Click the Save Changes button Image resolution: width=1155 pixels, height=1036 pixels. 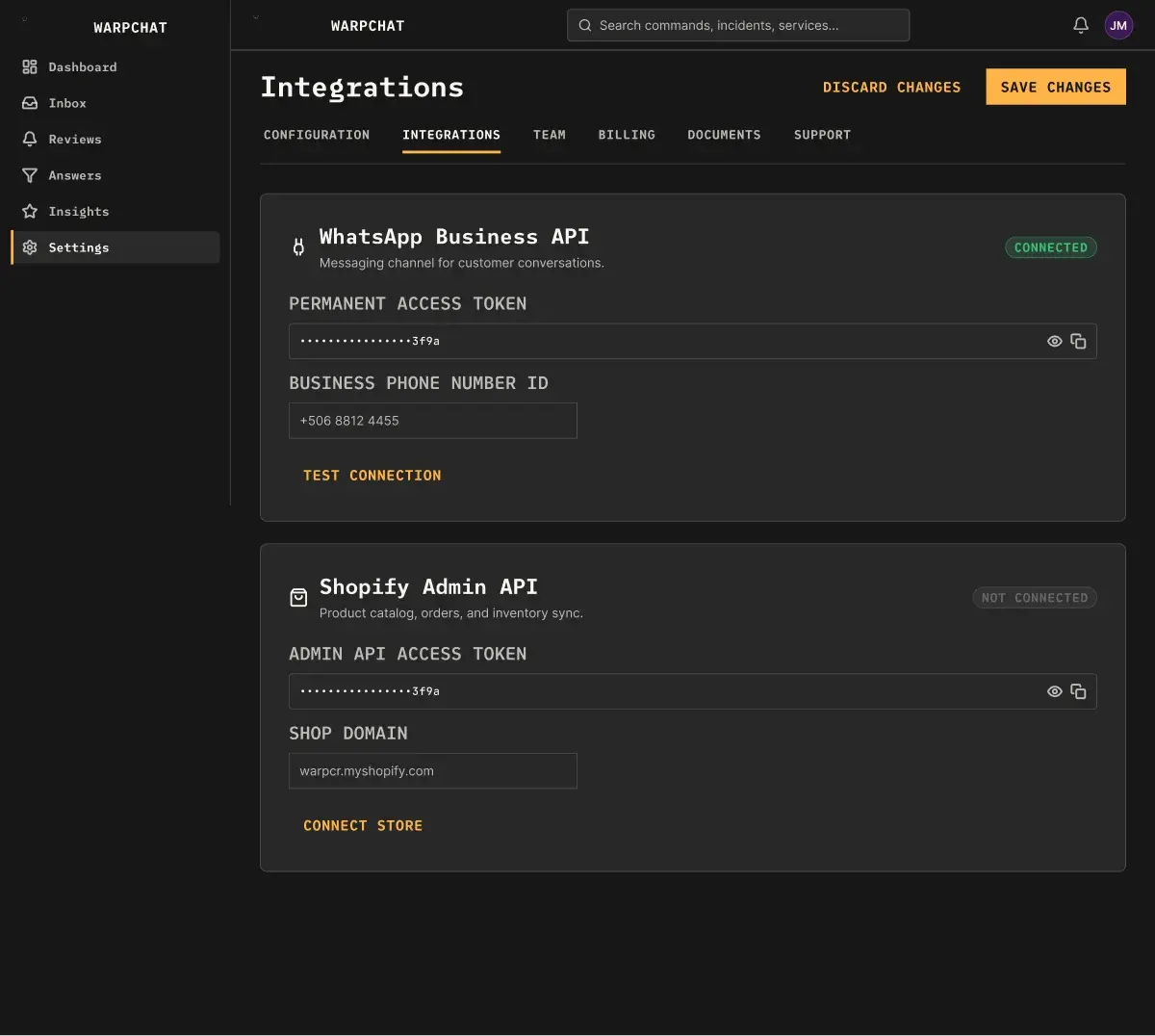pyautogui.click(x=1056, y=88)
